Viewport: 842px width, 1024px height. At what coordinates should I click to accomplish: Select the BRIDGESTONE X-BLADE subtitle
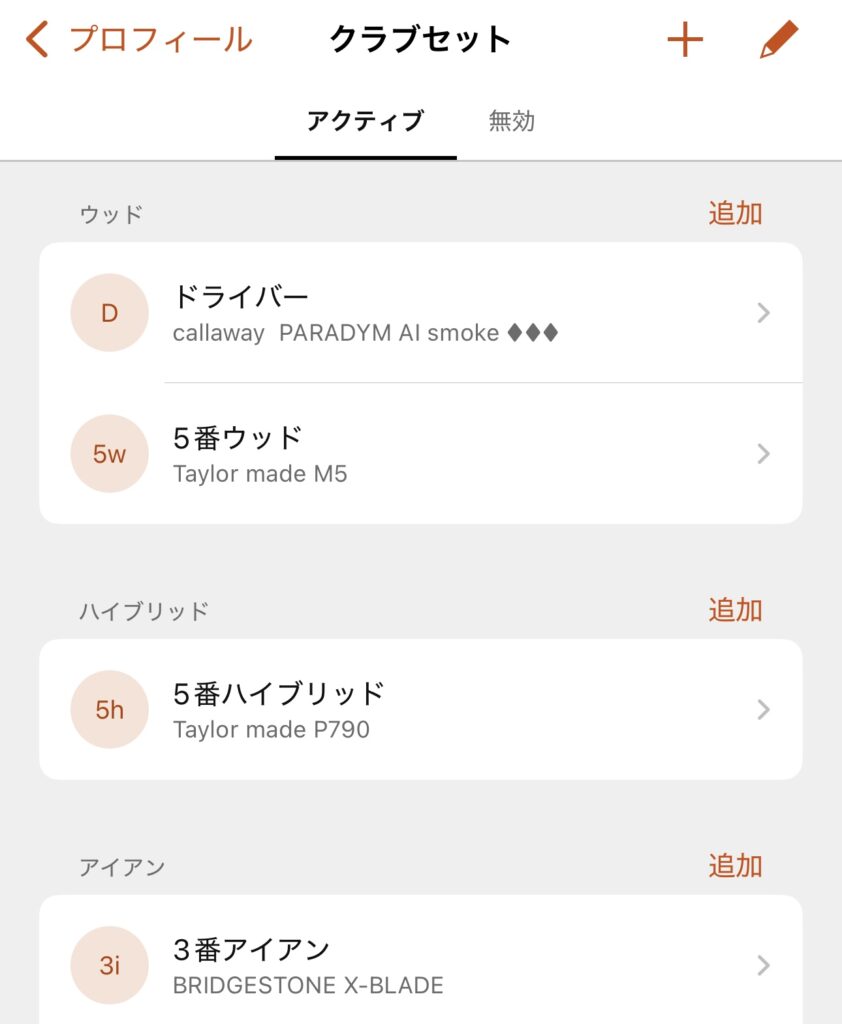[308, 986]
